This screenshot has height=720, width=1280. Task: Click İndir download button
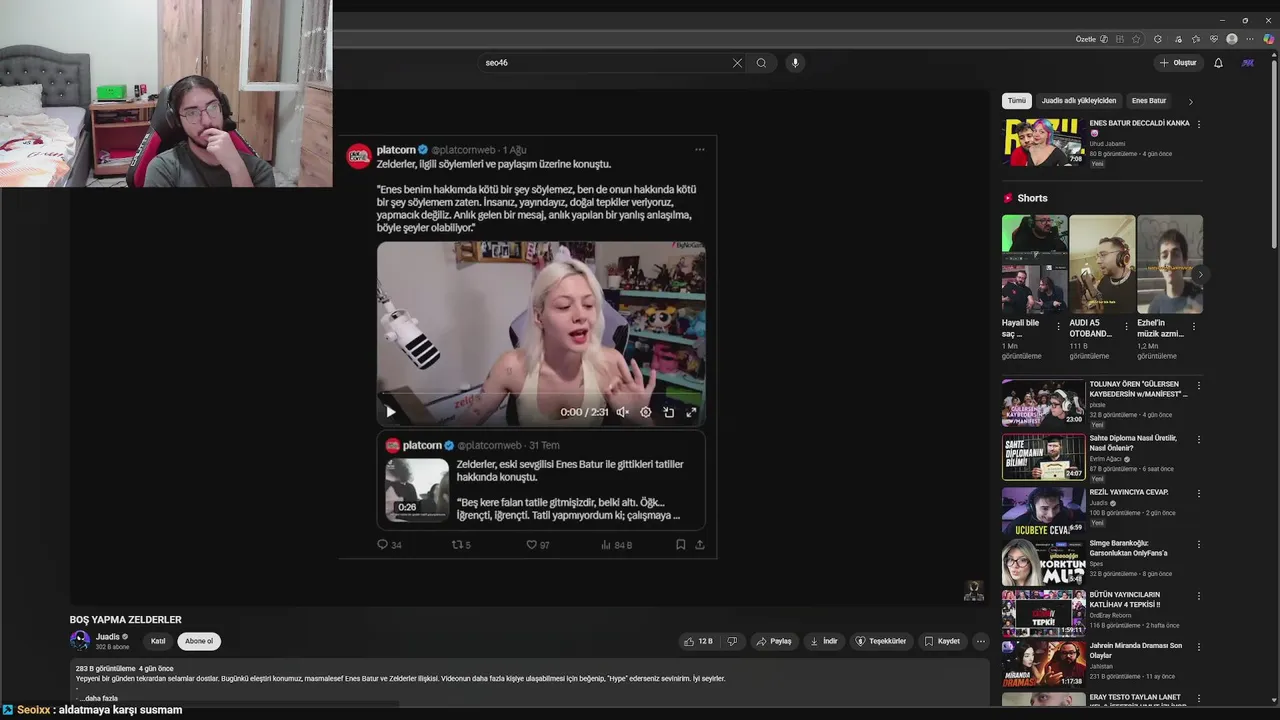click(824, 641)
